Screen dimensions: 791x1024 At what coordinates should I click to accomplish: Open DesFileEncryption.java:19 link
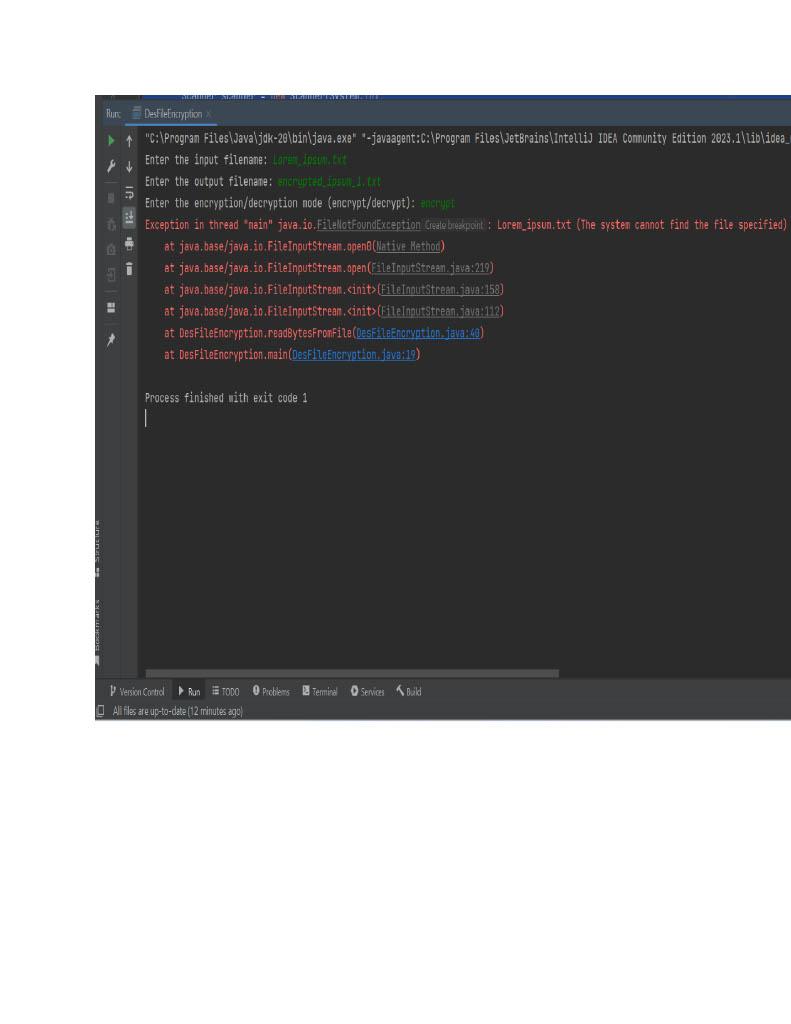pos(354,355)
